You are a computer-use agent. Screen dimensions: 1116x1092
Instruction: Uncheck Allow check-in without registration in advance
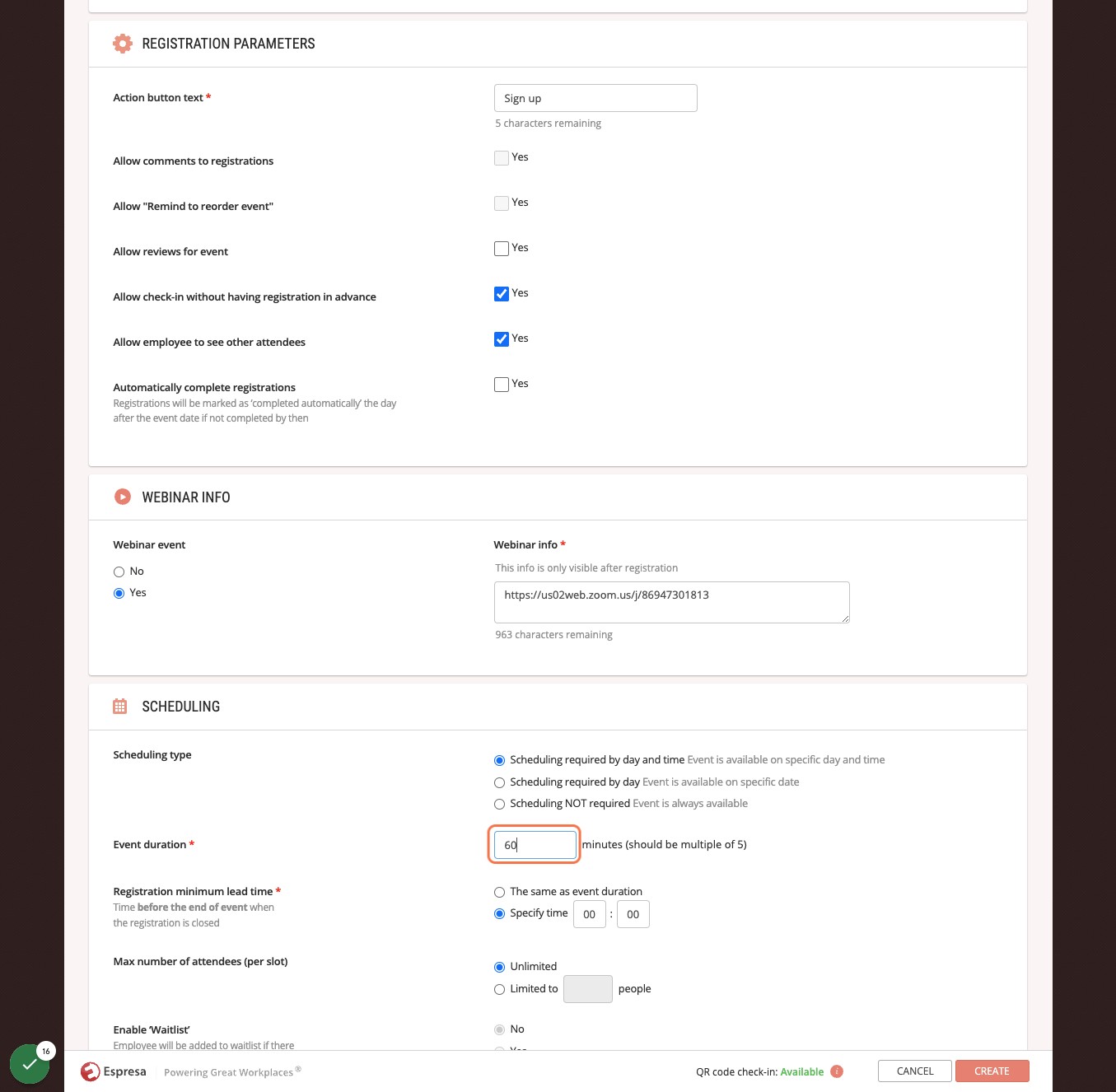502,294
